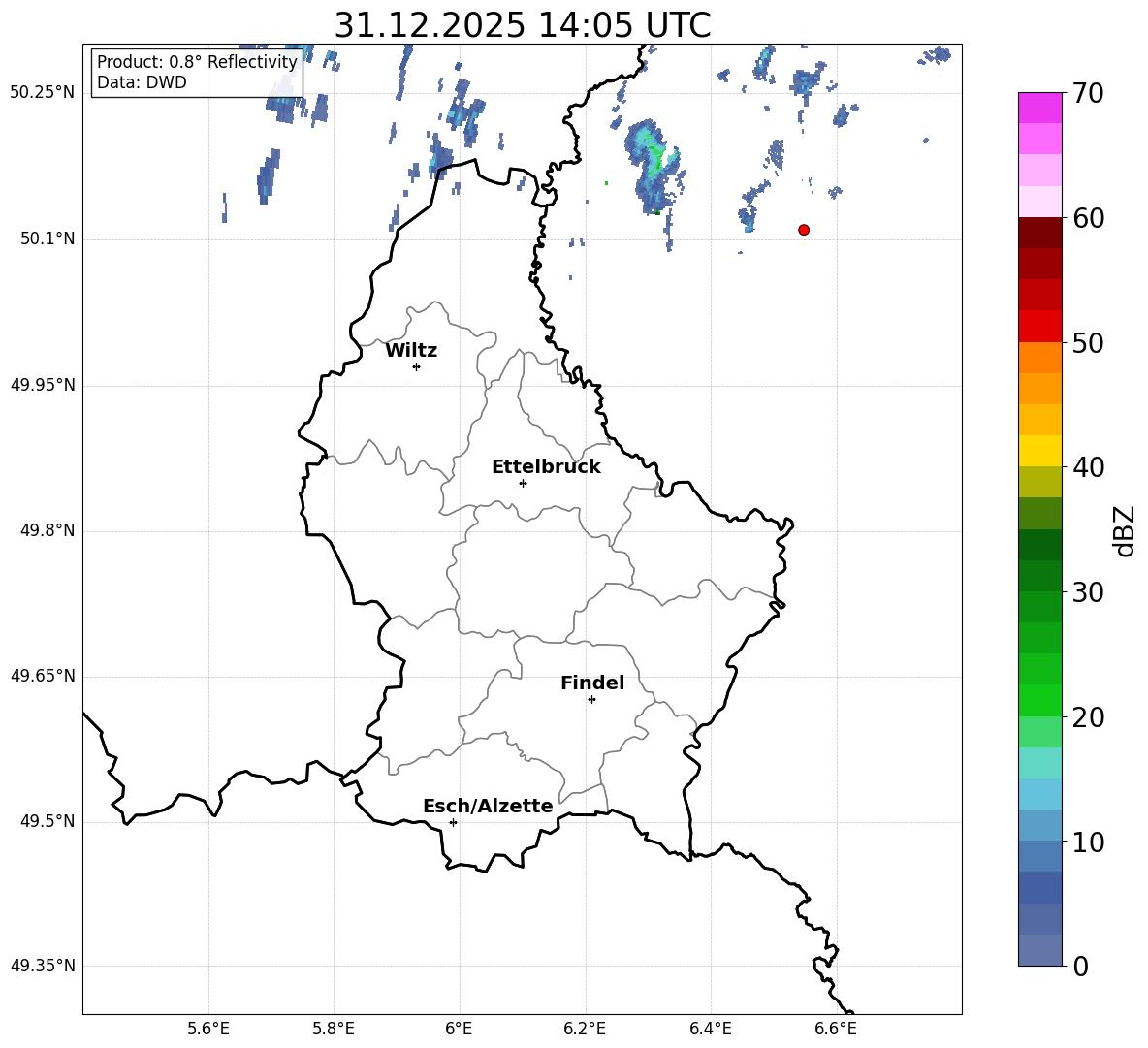Screen dimensions: 1148x1048
Task: Click the Ettelbruck station cross marker
Action: click(x=523, y=483)
